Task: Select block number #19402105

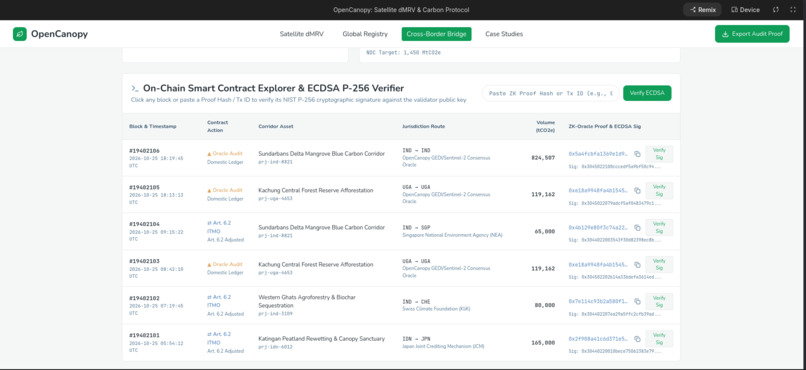Action: [x=144, y=188]
